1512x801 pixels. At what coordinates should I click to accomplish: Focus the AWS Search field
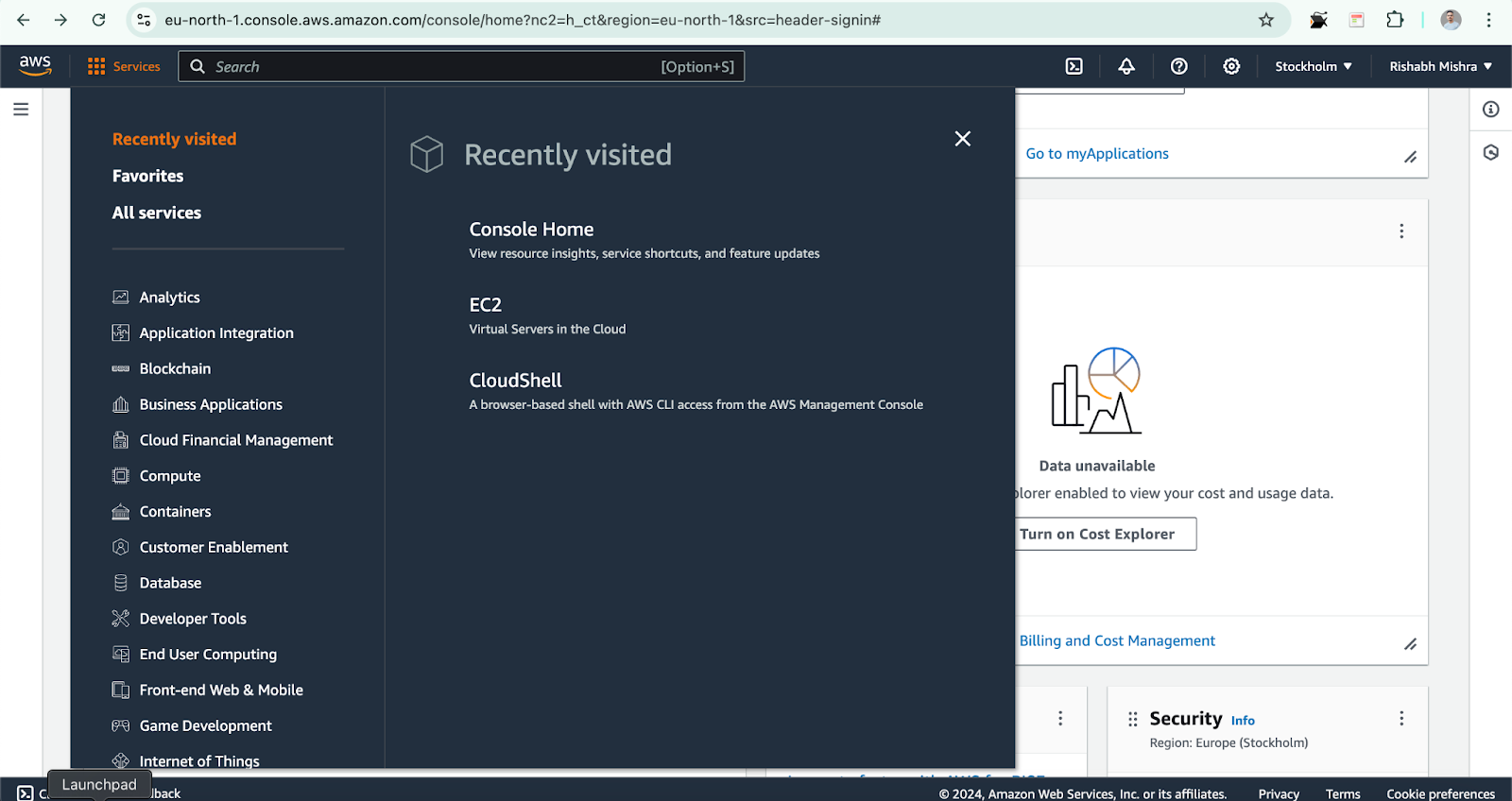(x=461, y=66)
